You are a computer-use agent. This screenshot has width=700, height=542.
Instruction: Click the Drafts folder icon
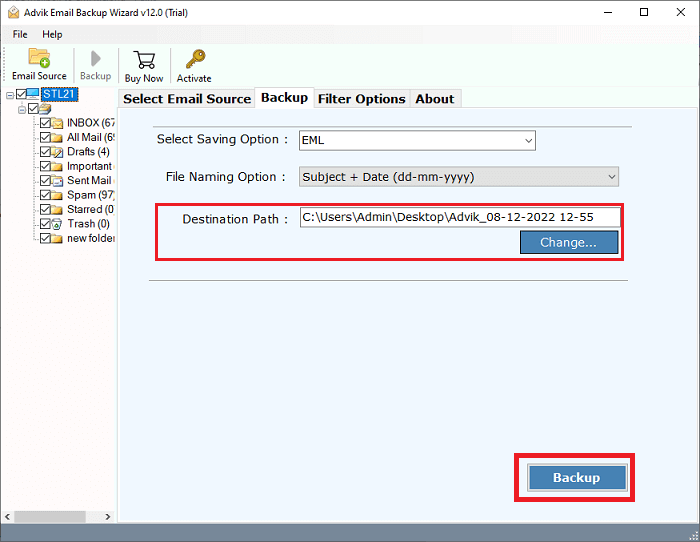coord(57,152)
